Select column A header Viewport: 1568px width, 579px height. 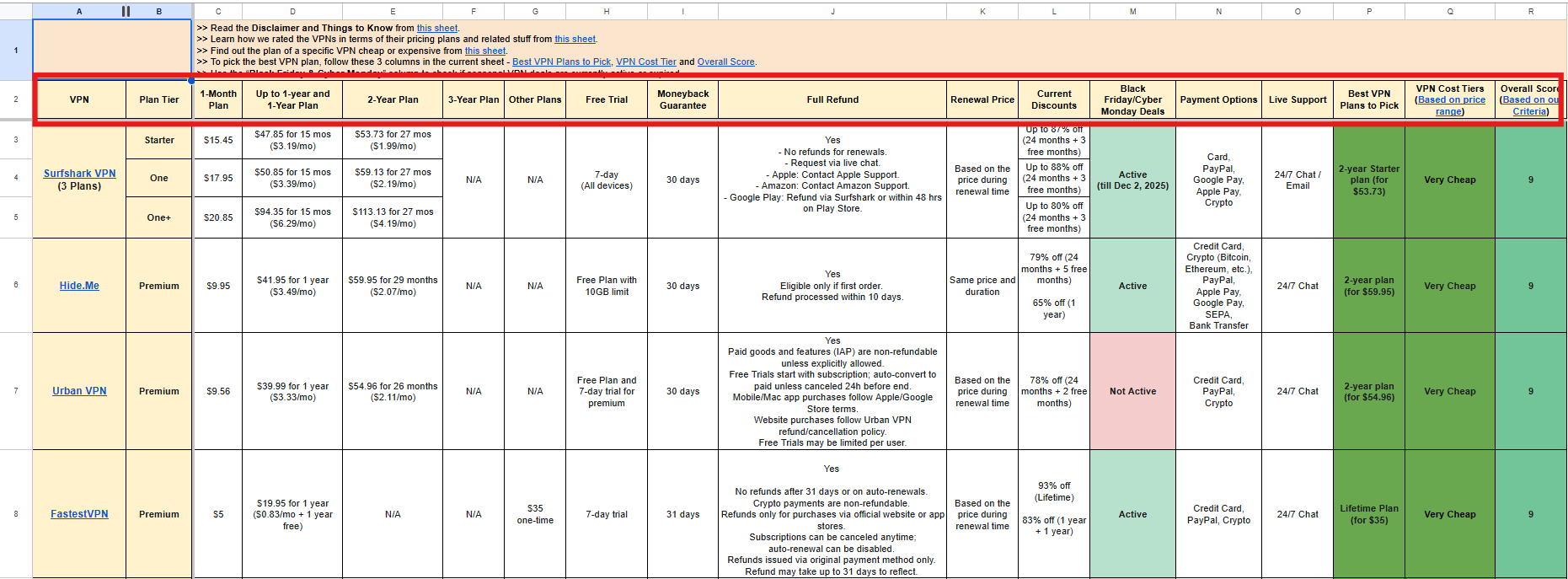79,11
